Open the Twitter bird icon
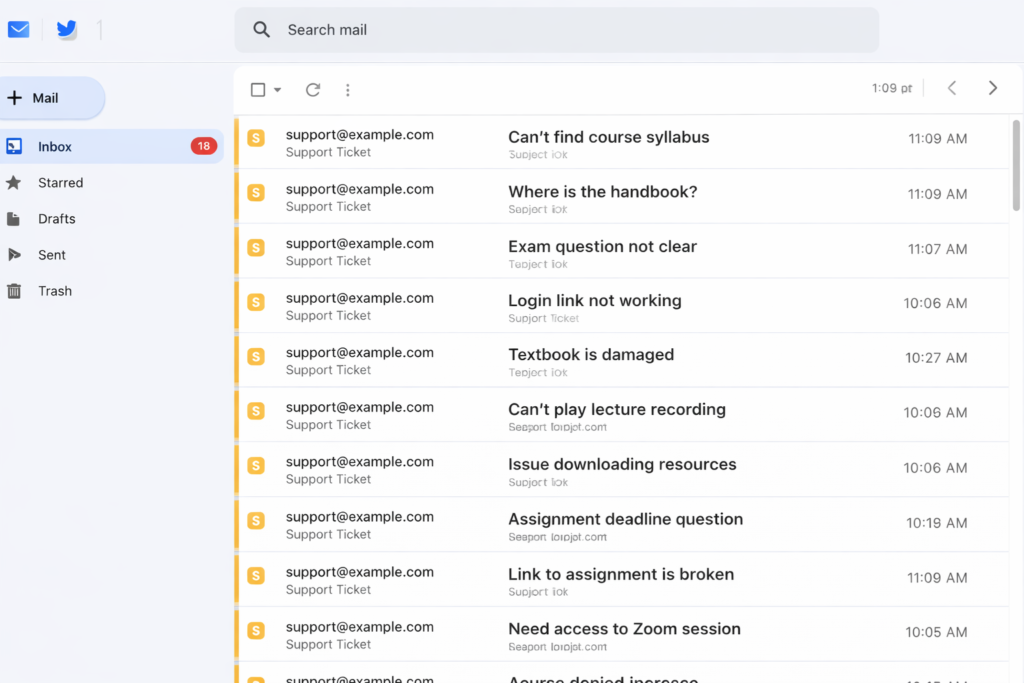Screen dimensions: 1024x683 click(x=67, y=30)
